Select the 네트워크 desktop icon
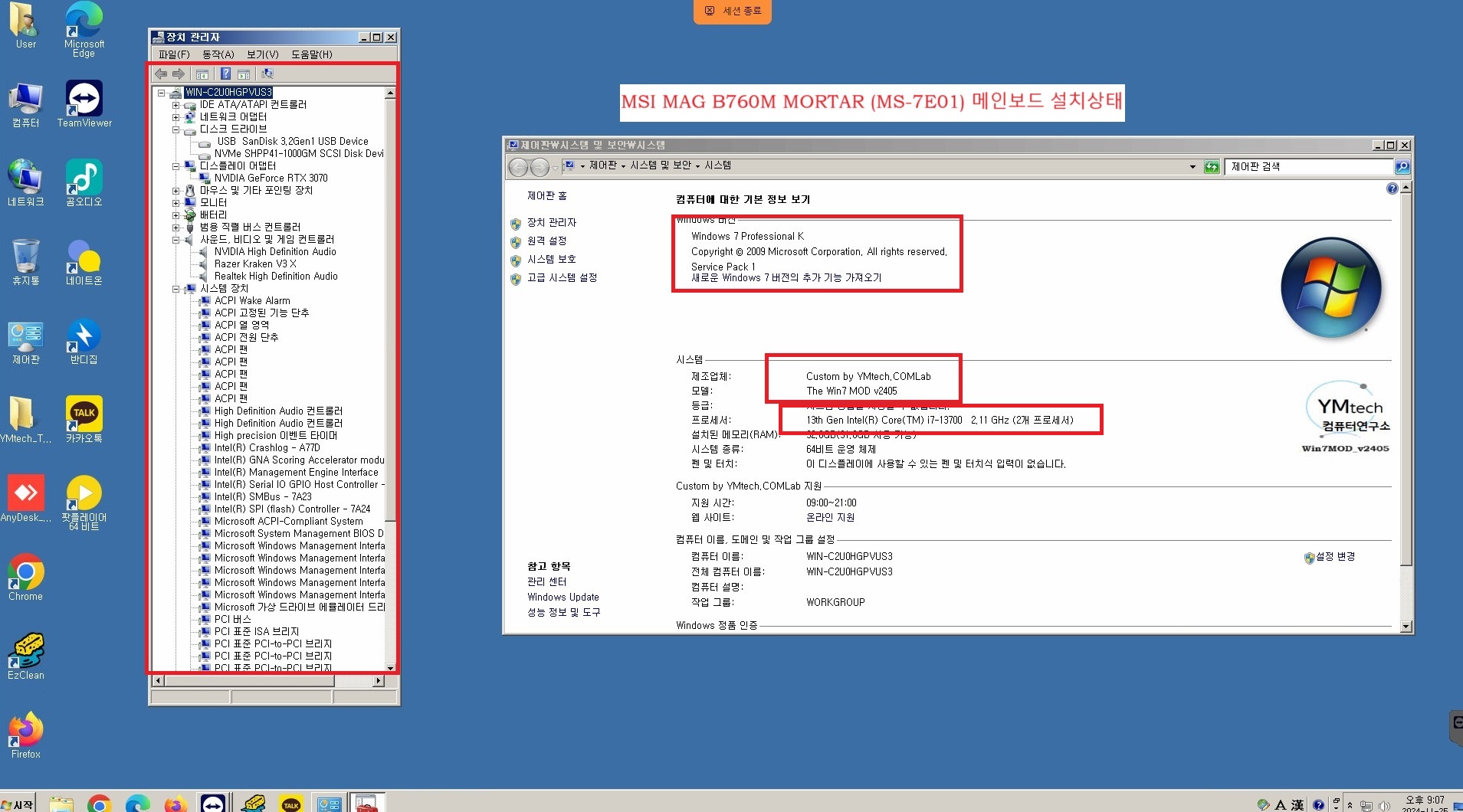Viewport: 1463px width, 812px height. 26,183
